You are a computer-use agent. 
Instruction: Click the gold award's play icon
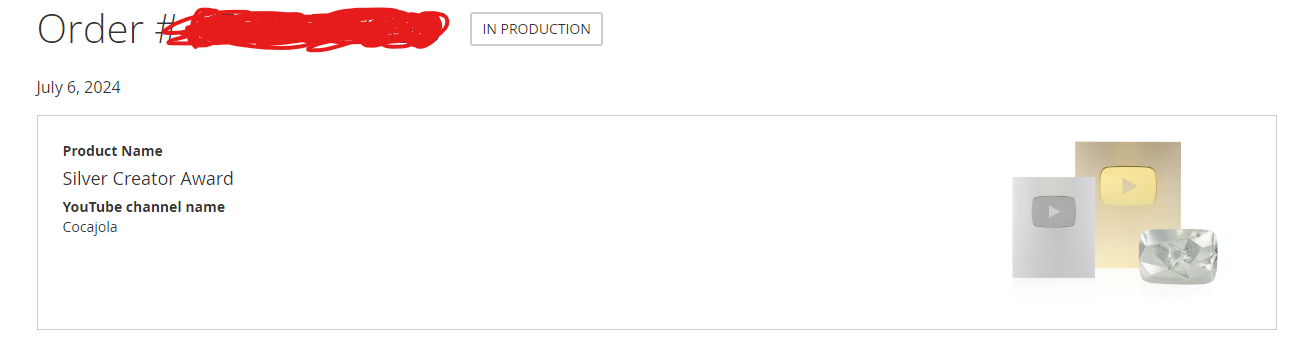[1129, 186]
